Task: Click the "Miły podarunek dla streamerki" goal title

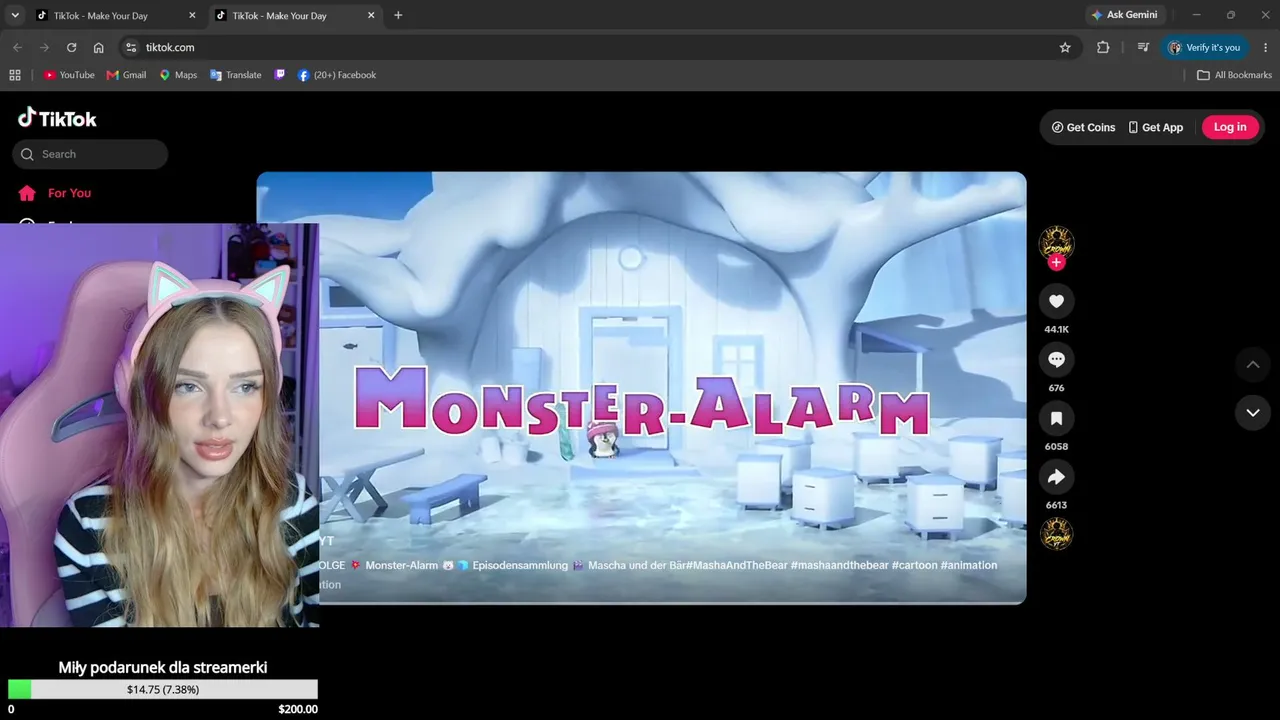Action: coord(163,667)
